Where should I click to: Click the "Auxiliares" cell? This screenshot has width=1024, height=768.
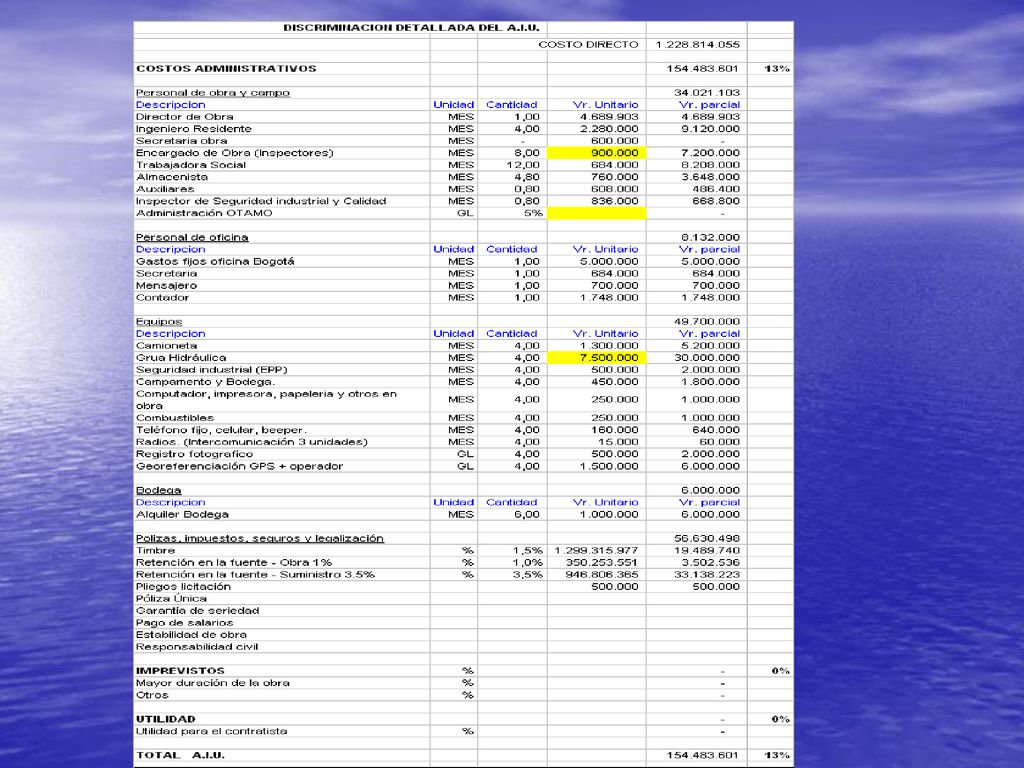click(165, 189)
